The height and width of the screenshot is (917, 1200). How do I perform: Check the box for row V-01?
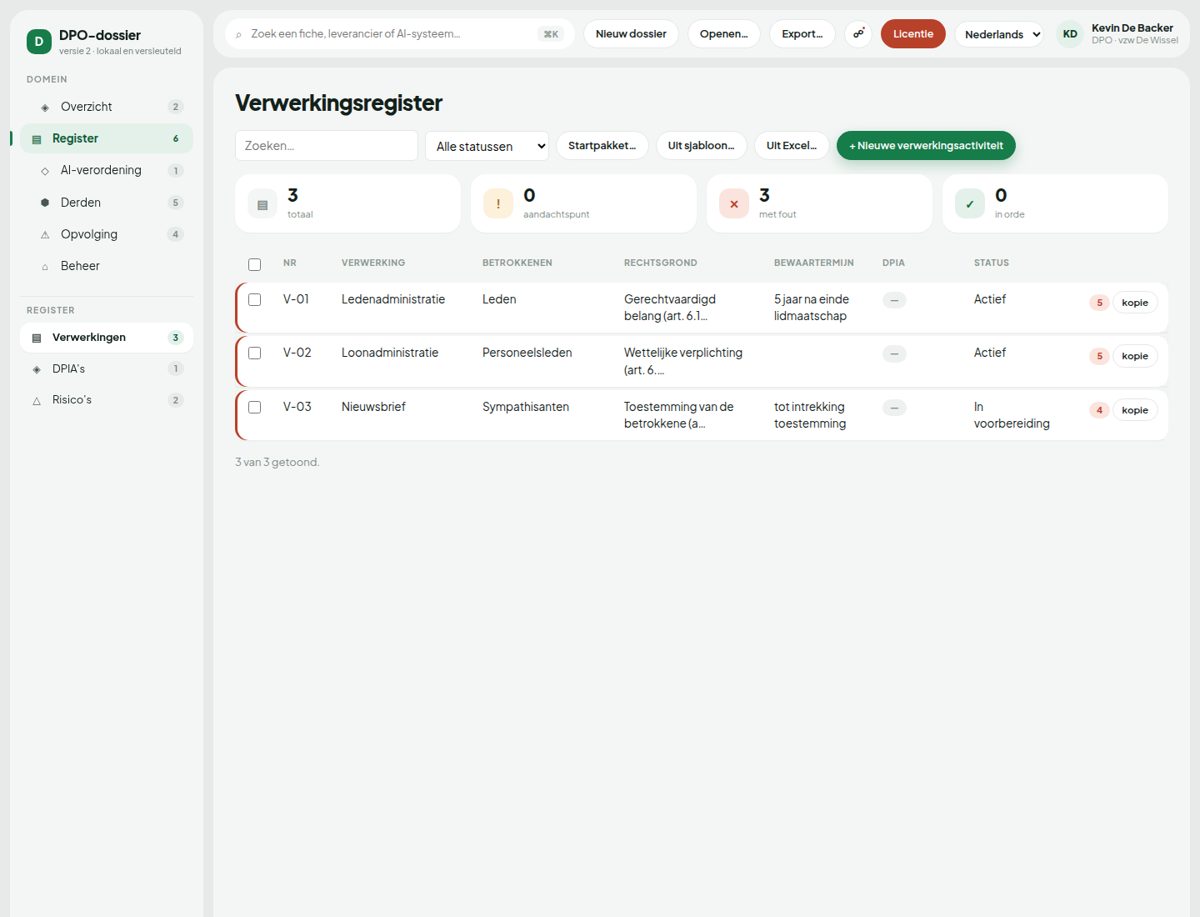[254, 299]
